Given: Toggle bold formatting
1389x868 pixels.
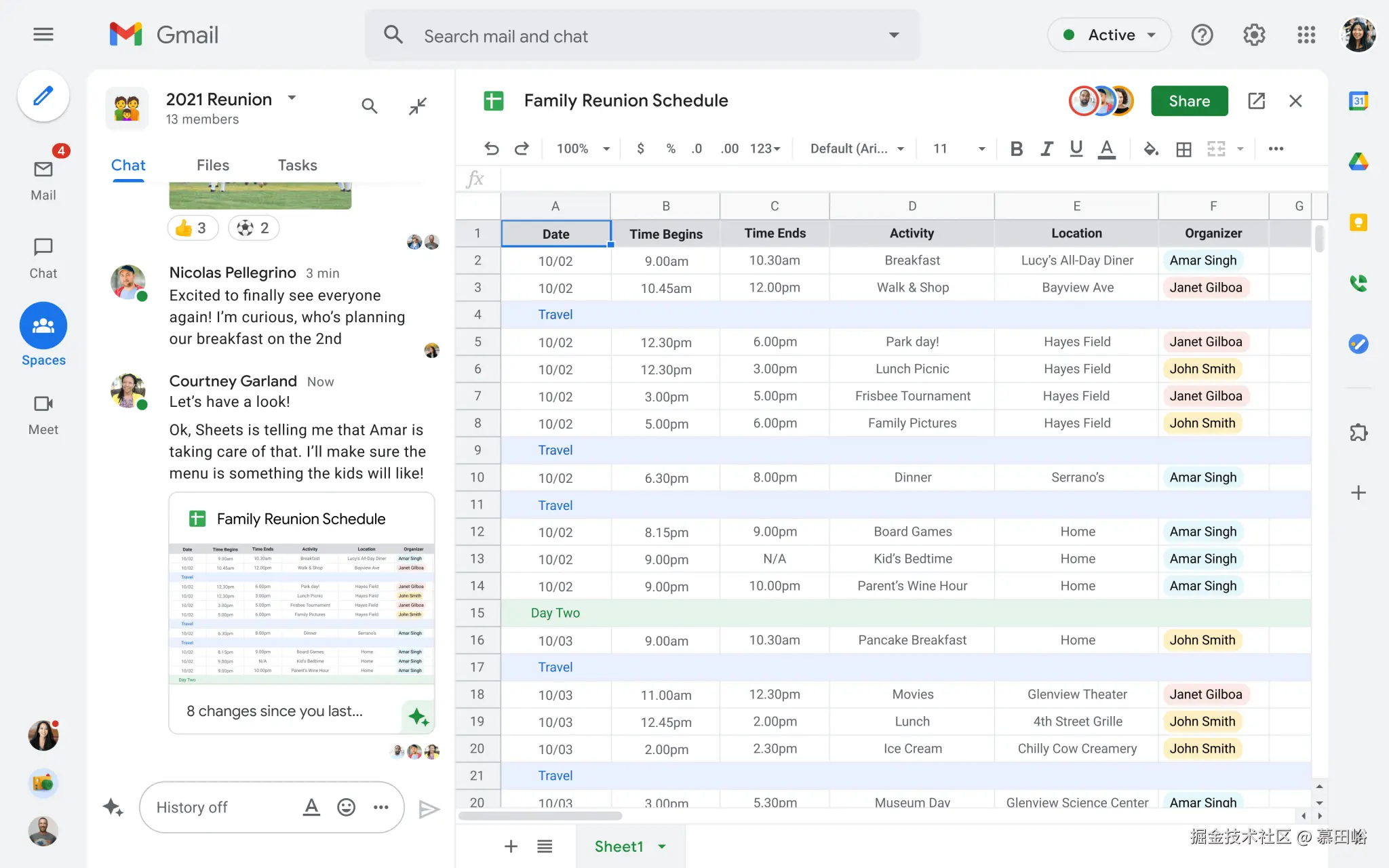Looking at the screenshot, I should click(1016, 149).
